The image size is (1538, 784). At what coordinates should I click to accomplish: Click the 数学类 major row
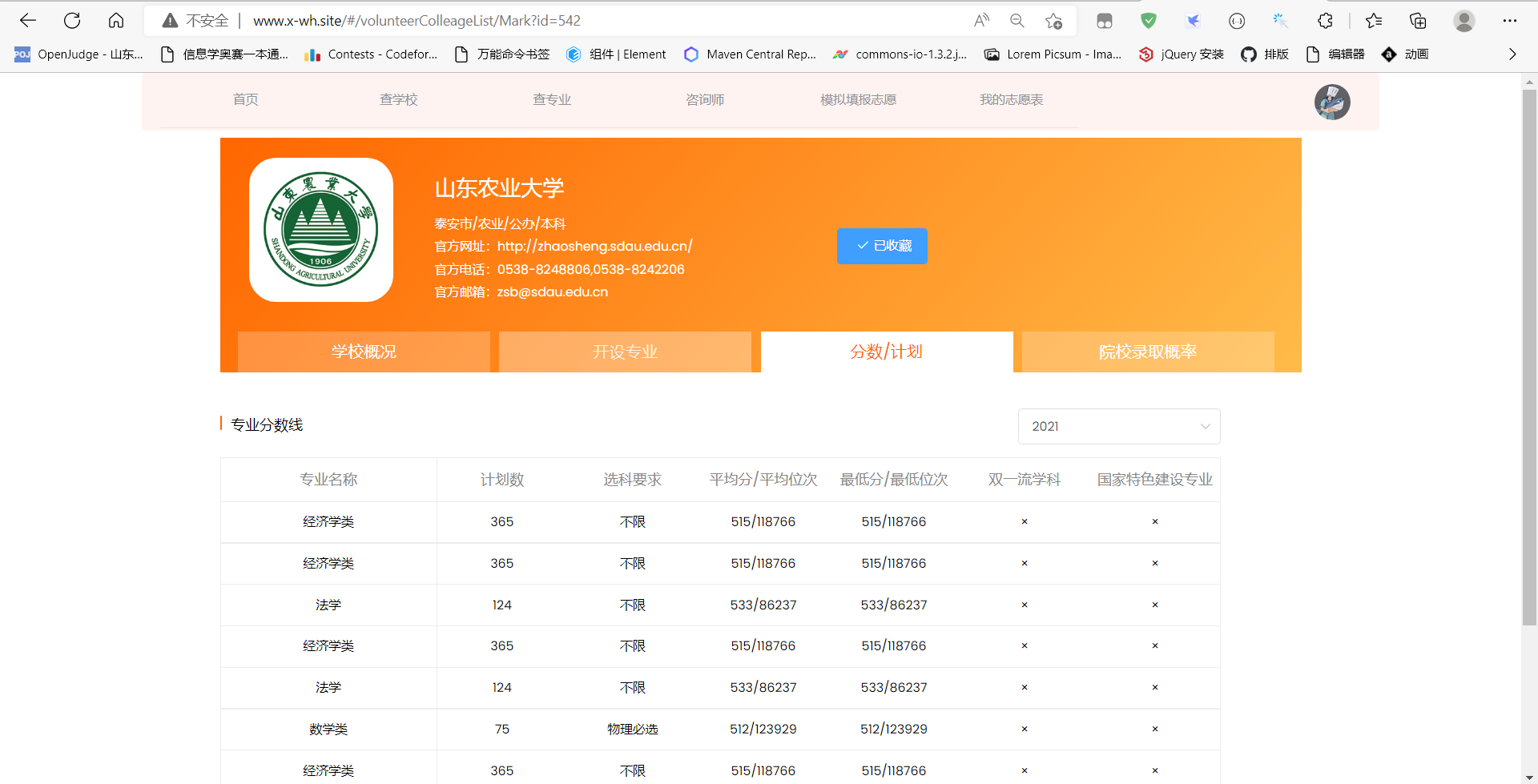point(720,729)
